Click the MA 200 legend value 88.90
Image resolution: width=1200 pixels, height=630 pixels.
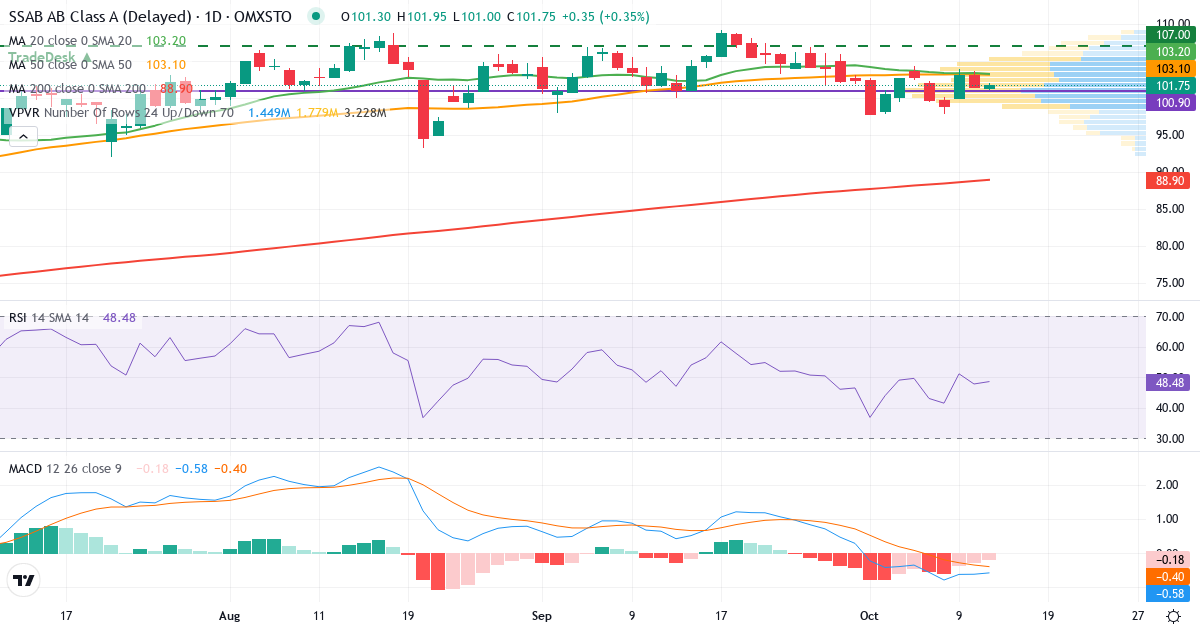(x=176, y=89)
